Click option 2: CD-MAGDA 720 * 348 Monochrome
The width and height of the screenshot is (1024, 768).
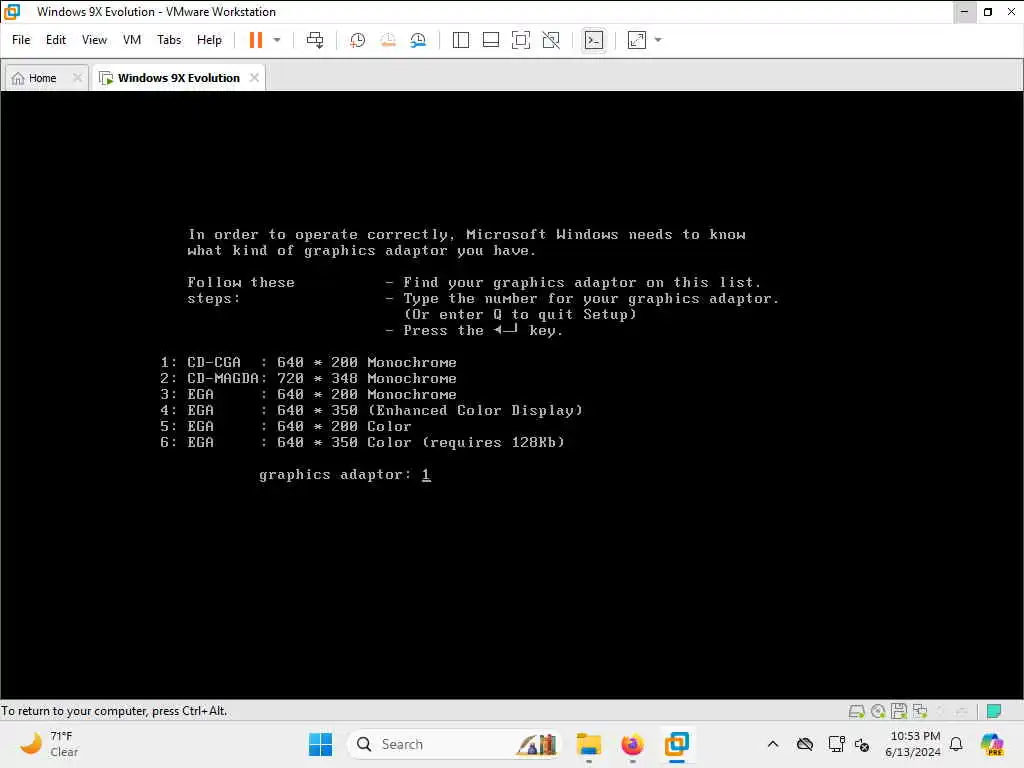point(308,379)
